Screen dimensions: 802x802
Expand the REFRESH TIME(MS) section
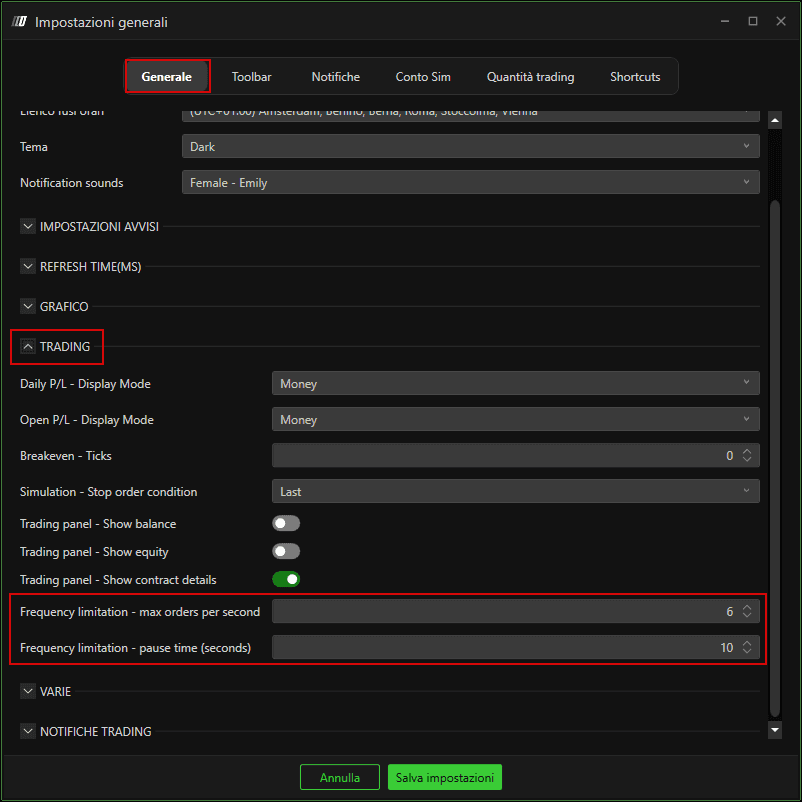tap(28, 266)
